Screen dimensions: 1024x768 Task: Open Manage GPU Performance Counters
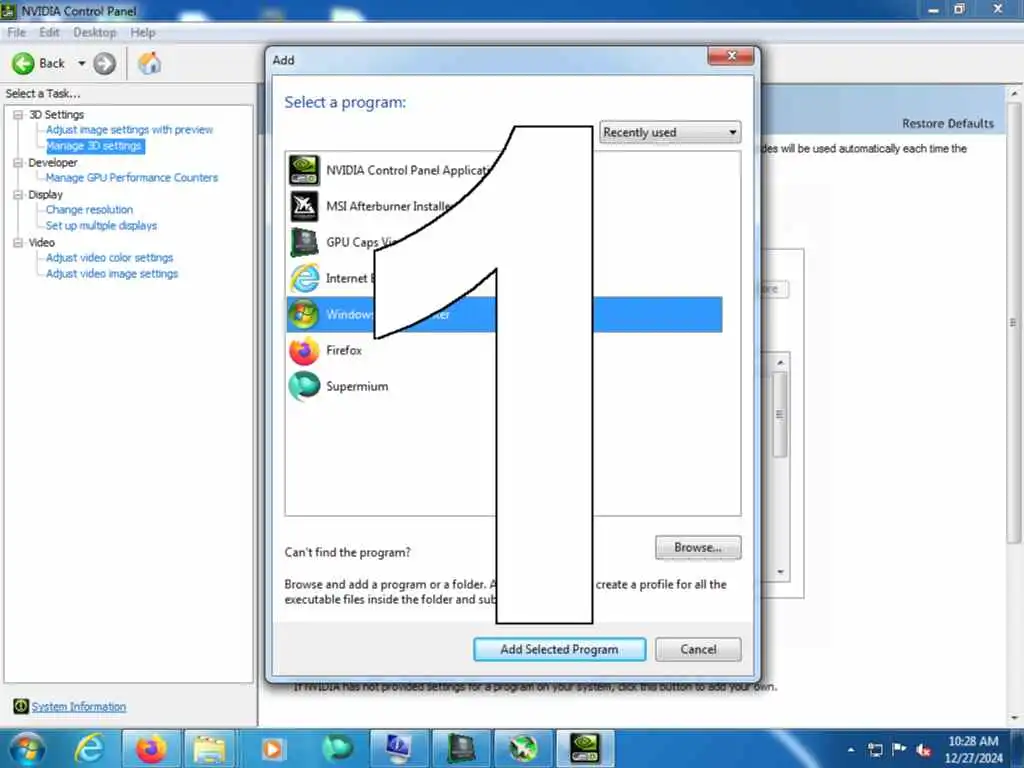[x=132, y=178]
